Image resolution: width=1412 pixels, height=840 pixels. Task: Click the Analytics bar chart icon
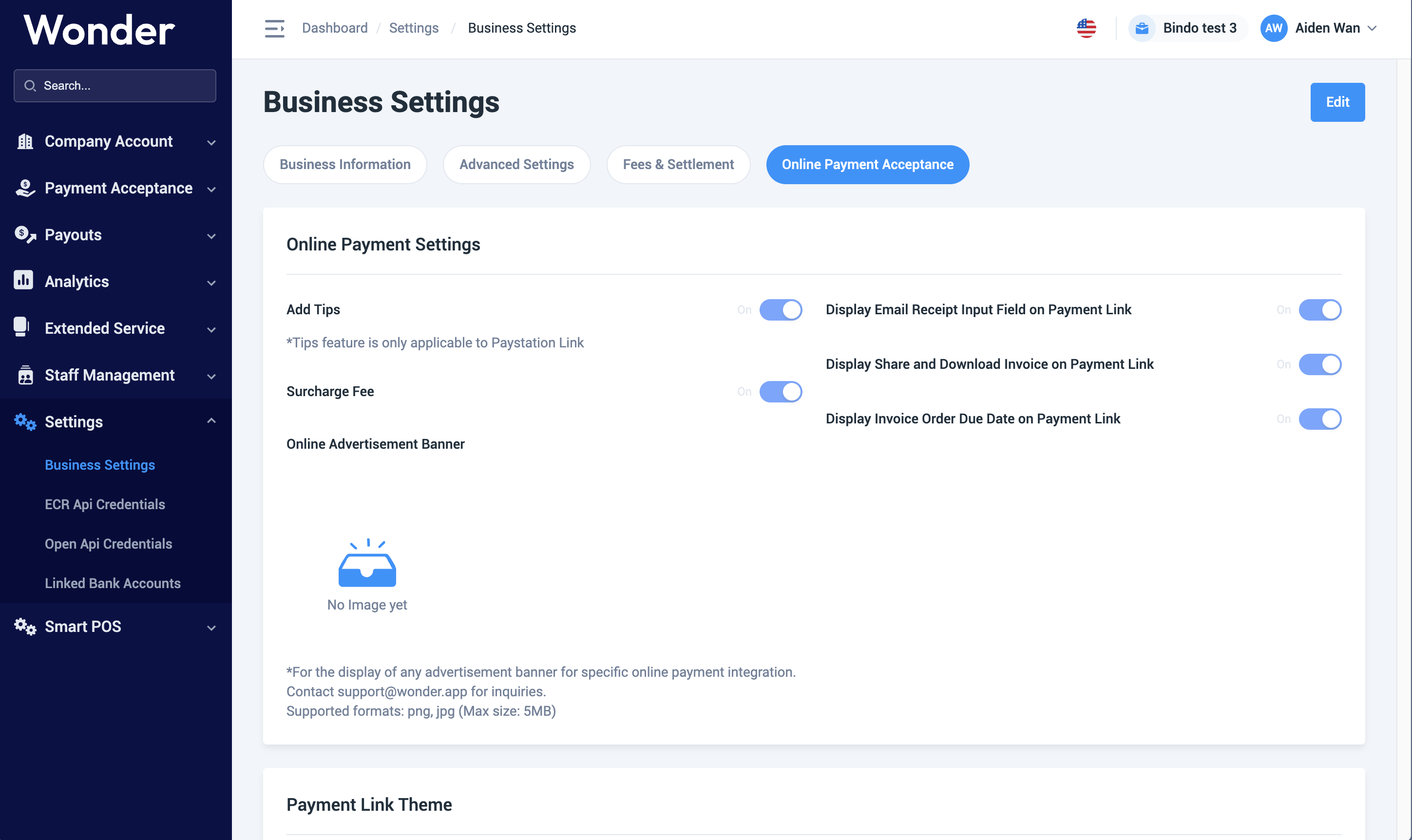point(23,280)
